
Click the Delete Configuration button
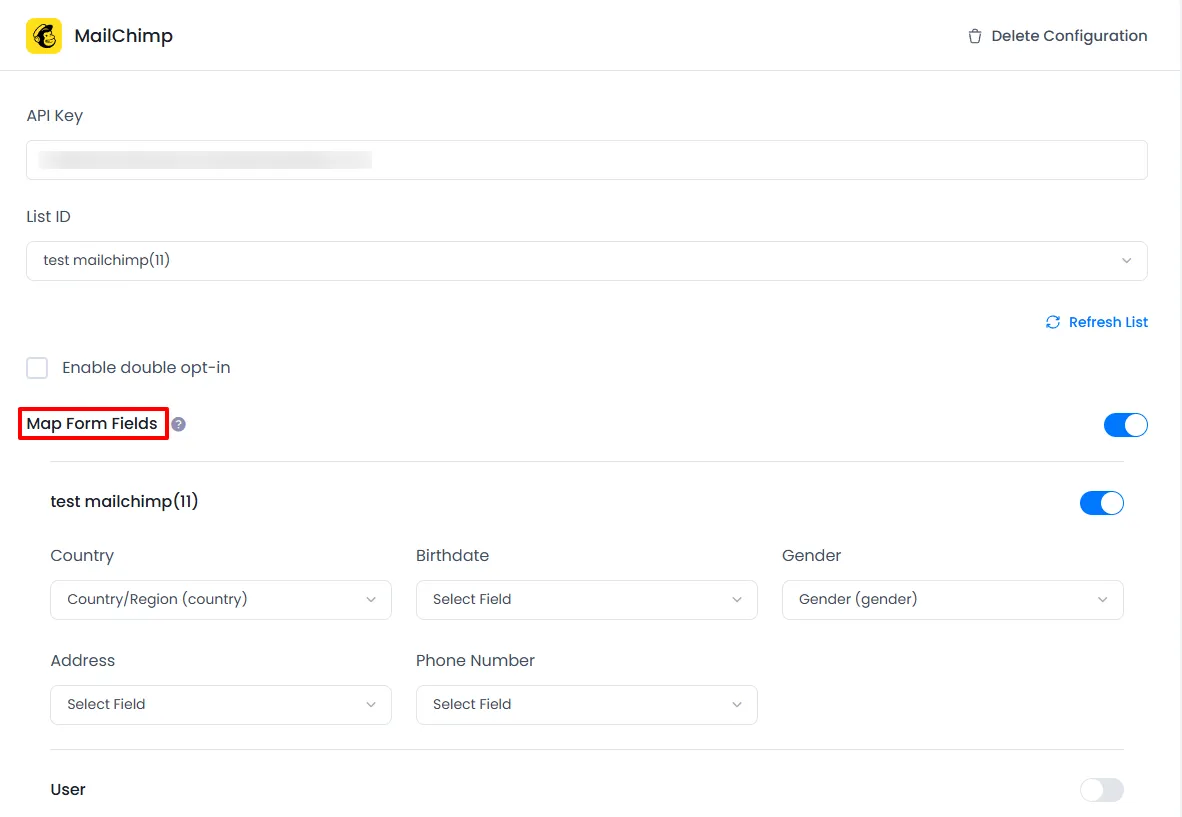(x=1068, y=36)
